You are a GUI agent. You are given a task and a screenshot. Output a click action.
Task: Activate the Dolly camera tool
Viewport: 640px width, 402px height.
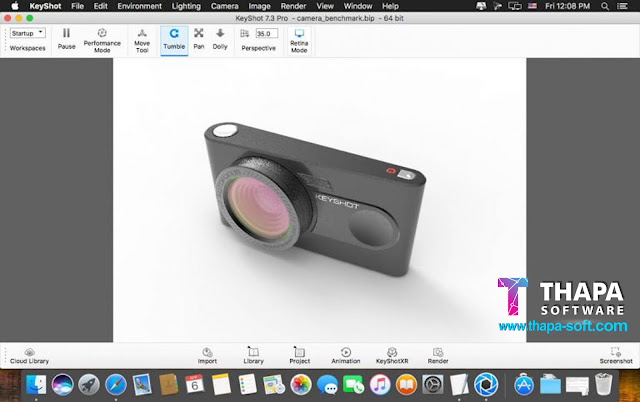pyautogui.click(x=220, y=39)
